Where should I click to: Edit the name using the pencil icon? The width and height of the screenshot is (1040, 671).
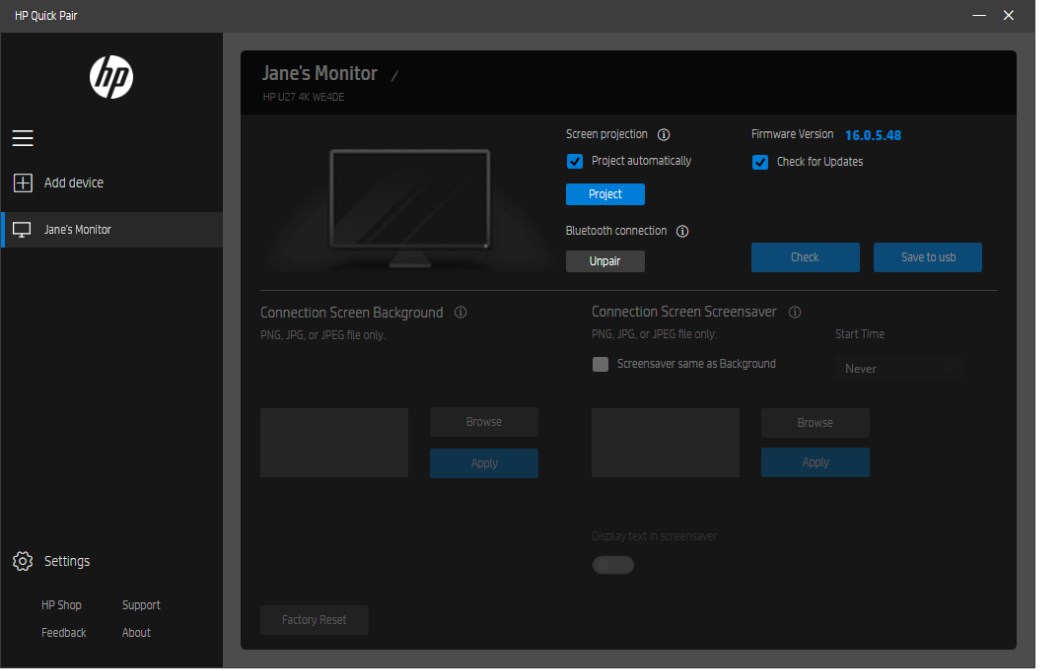click(395, 76)
